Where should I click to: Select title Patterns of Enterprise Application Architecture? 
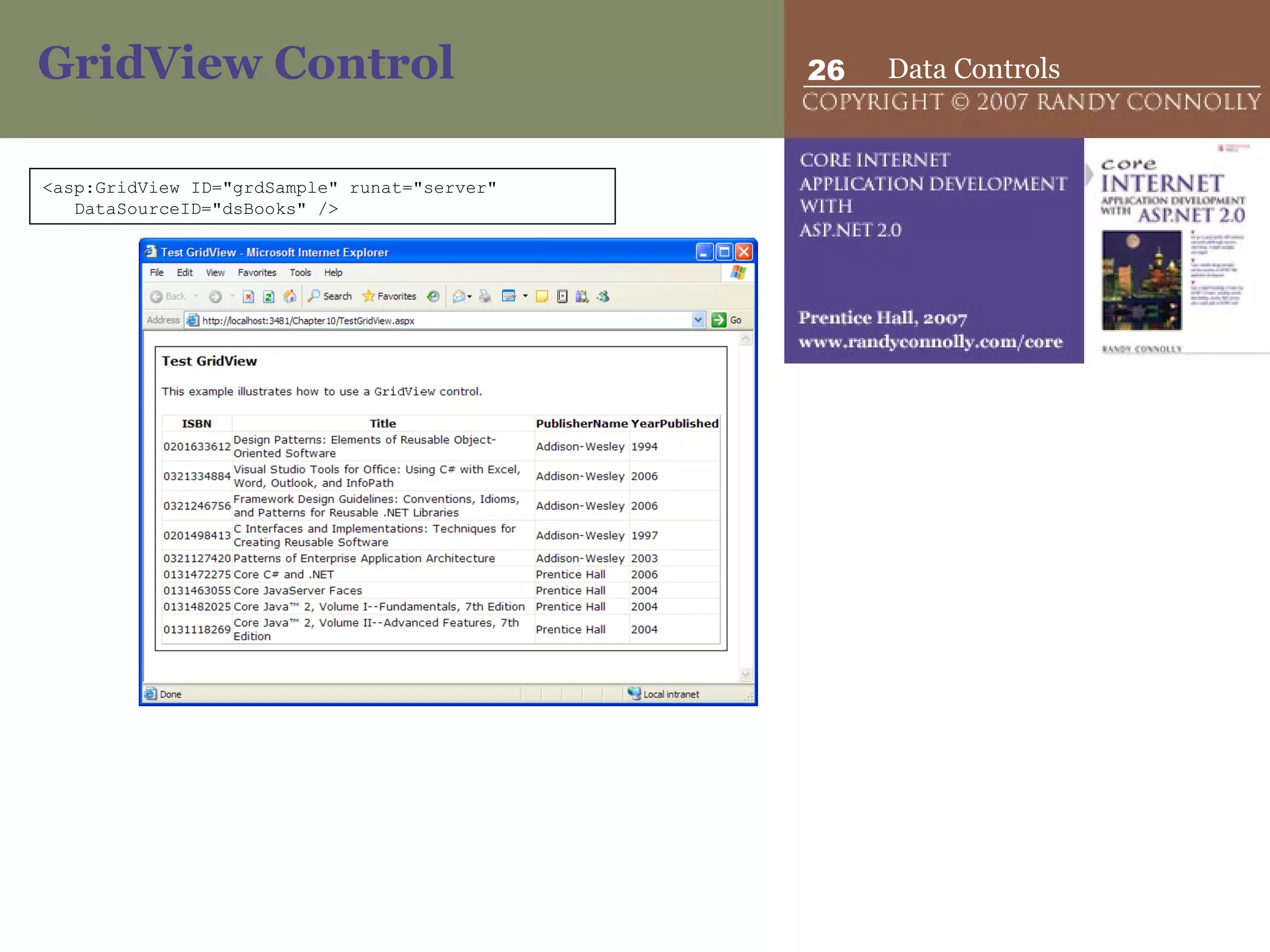coord(364,558)
